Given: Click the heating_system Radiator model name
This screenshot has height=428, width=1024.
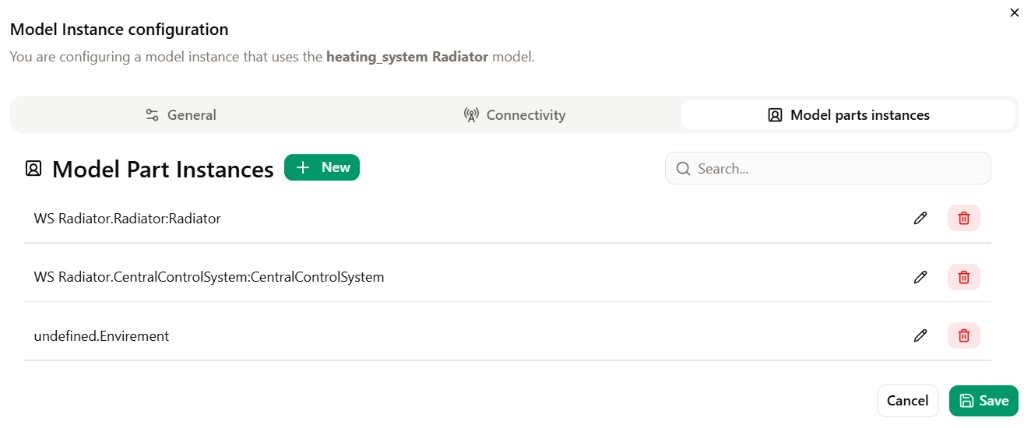Looking at the screenshot, I should [407, 57].
